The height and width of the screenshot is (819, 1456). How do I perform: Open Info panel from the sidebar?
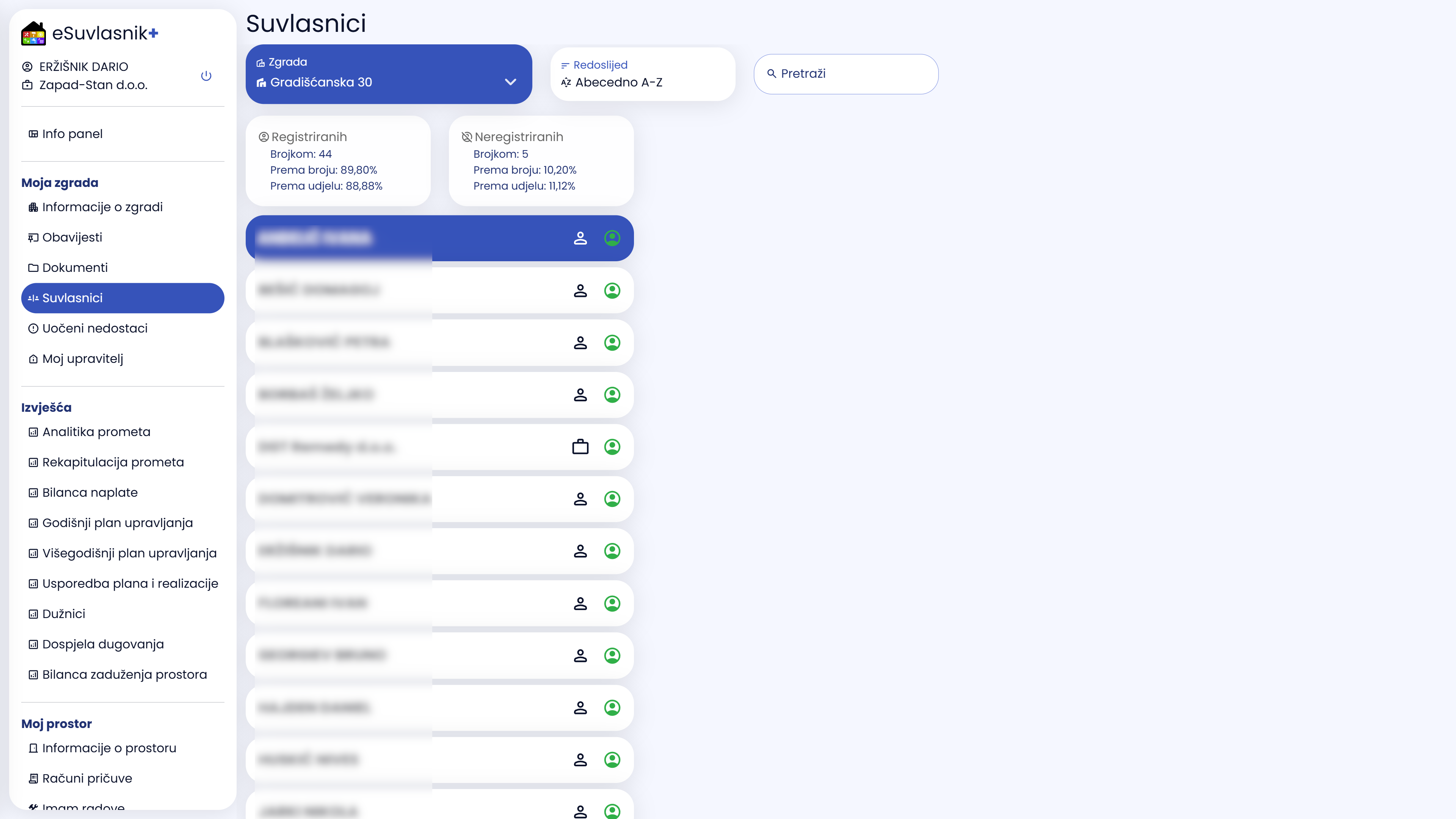point(122,134)
